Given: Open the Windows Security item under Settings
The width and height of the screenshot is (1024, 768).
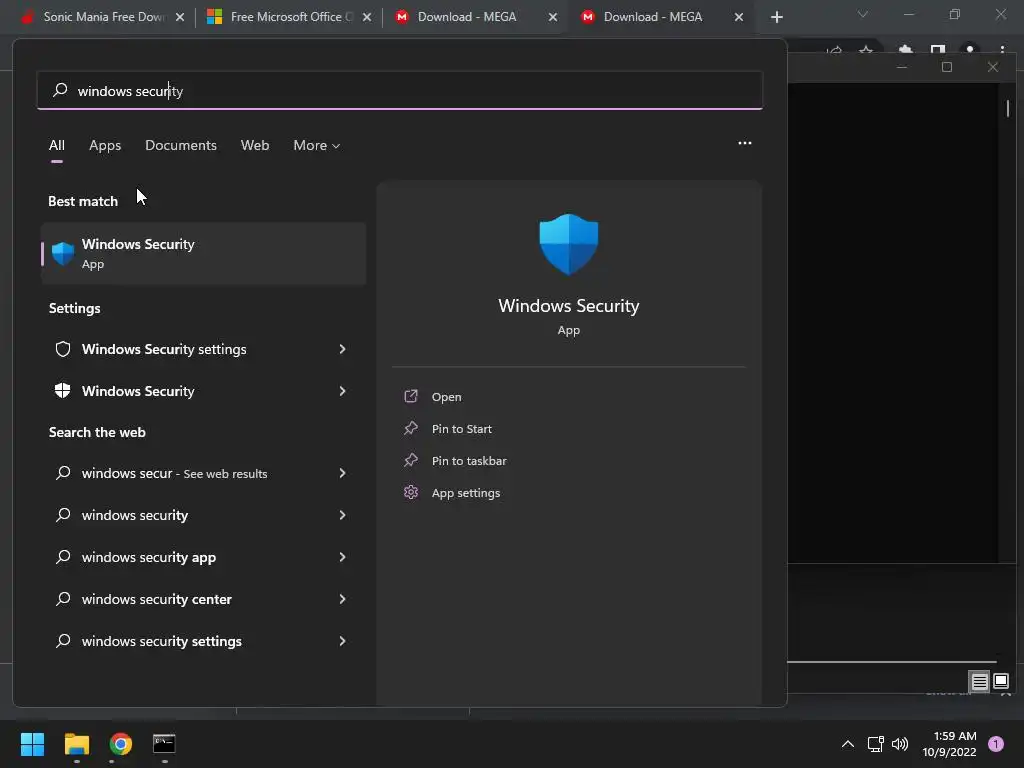Looking at the screenshot, I should 203,391.
